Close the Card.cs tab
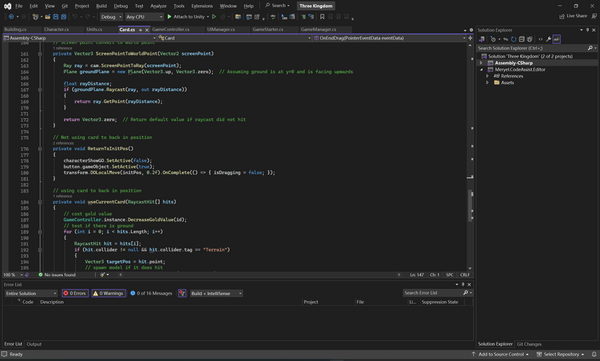 147,29
